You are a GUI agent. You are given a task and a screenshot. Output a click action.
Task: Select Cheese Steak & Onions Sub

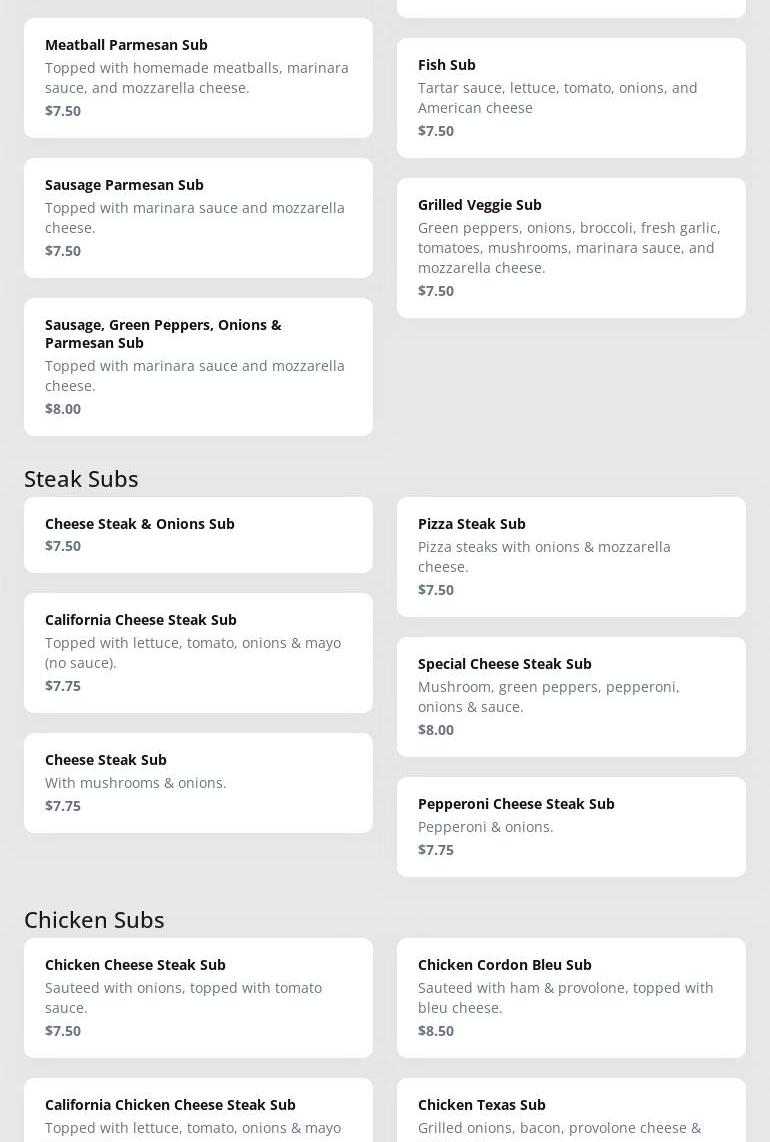point(198,534)
